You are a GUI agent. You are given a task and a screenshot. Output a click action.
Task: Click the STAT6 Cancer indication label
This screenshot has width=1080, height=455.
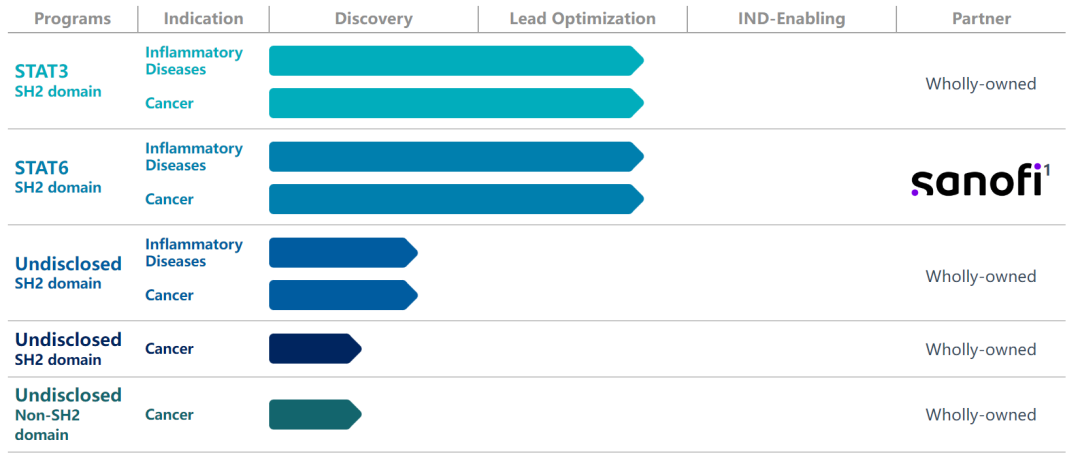[x=169, y=199]
